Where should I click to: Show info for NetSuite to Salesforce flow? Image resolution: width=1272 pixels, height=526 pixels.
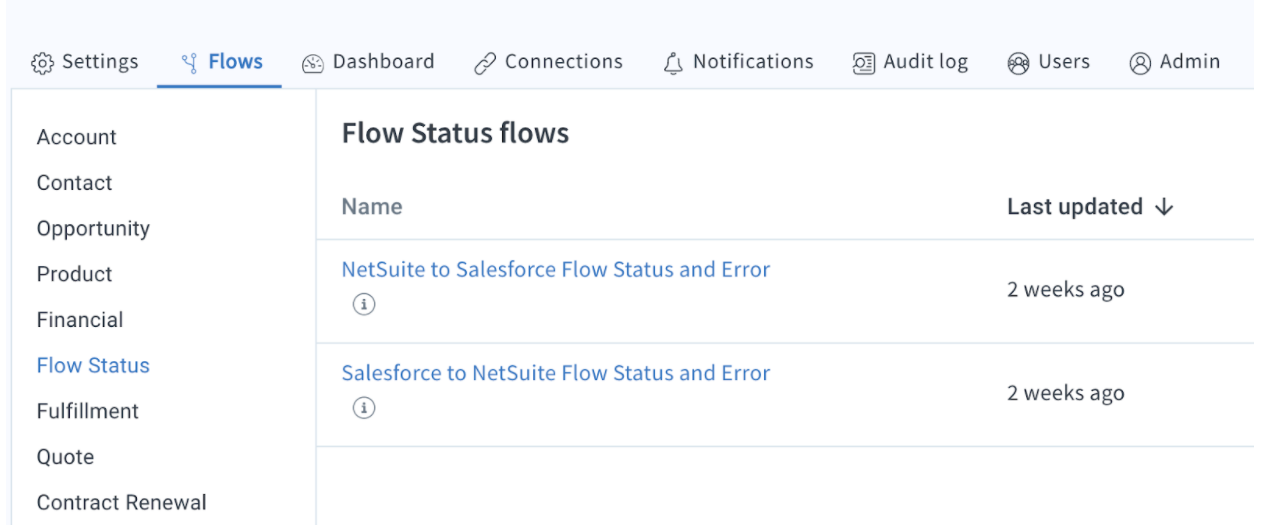[x=364, y=304]
